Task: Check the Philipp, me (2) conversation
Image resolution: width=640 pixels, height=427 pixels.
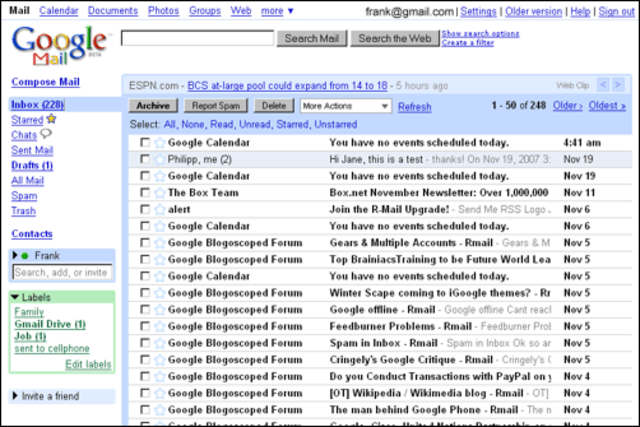Action: 144,159
